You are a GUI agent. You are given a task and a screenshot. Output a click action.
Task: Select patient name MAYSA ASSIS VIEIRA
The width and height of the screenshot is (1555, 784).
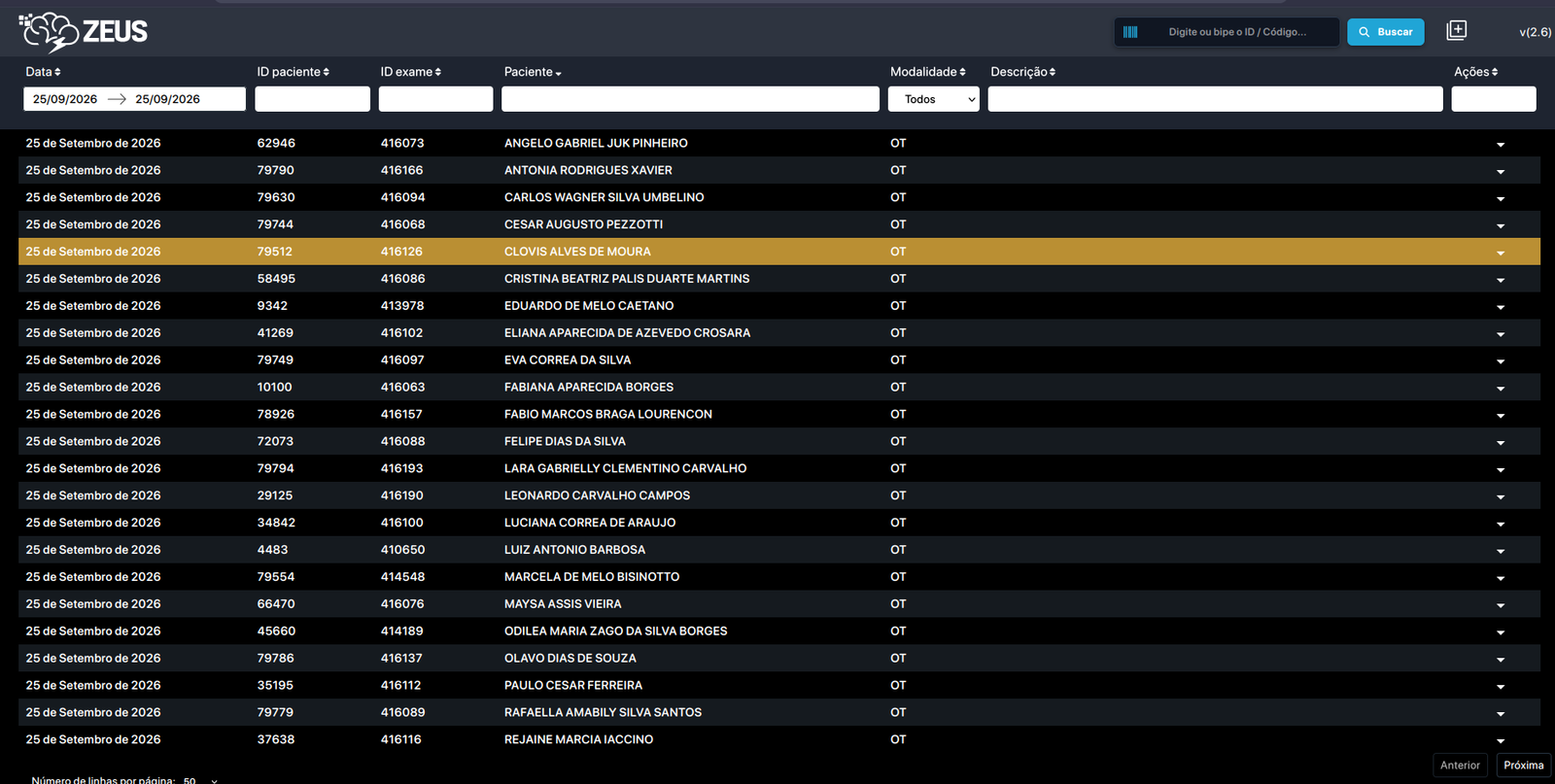[563, 604]
